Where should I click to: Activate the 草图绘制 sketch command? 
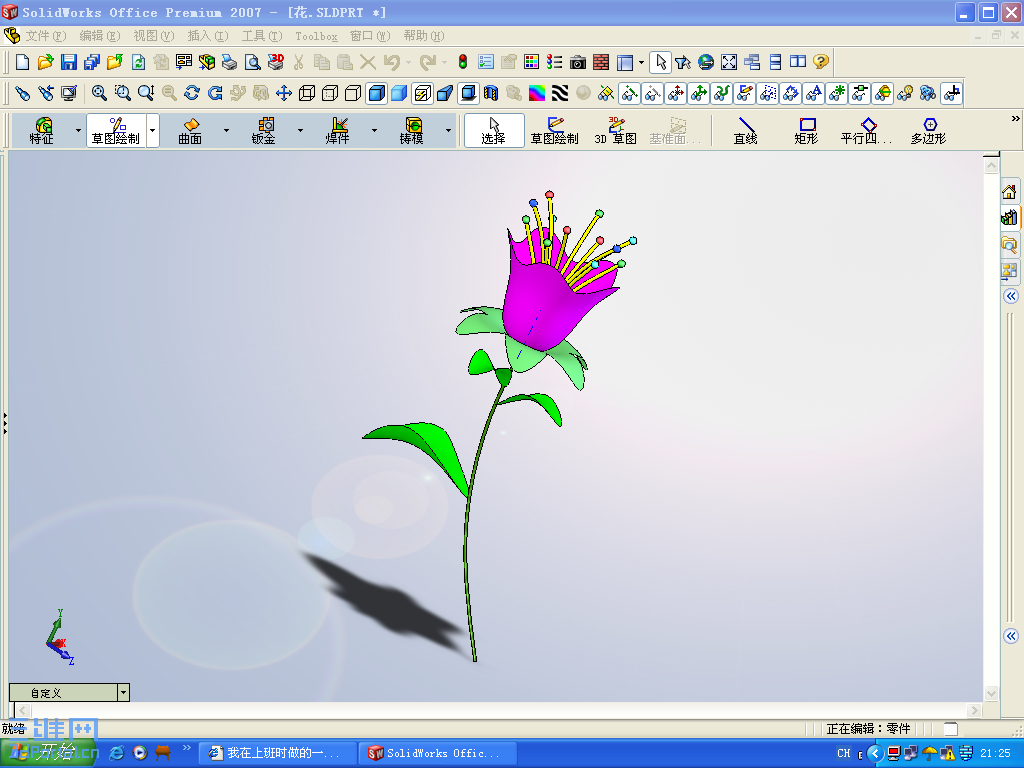click(556, 131)
